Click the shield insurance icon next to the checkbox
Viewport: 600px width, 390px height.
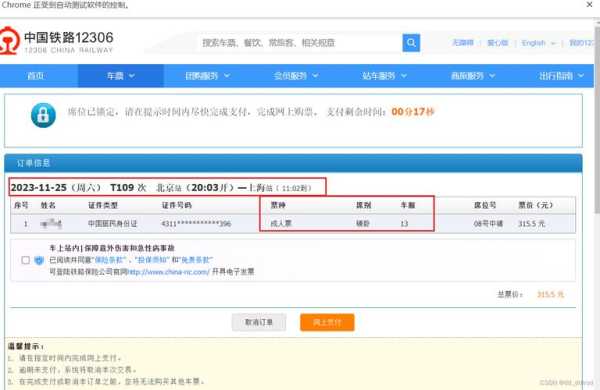tap(39, 260)
